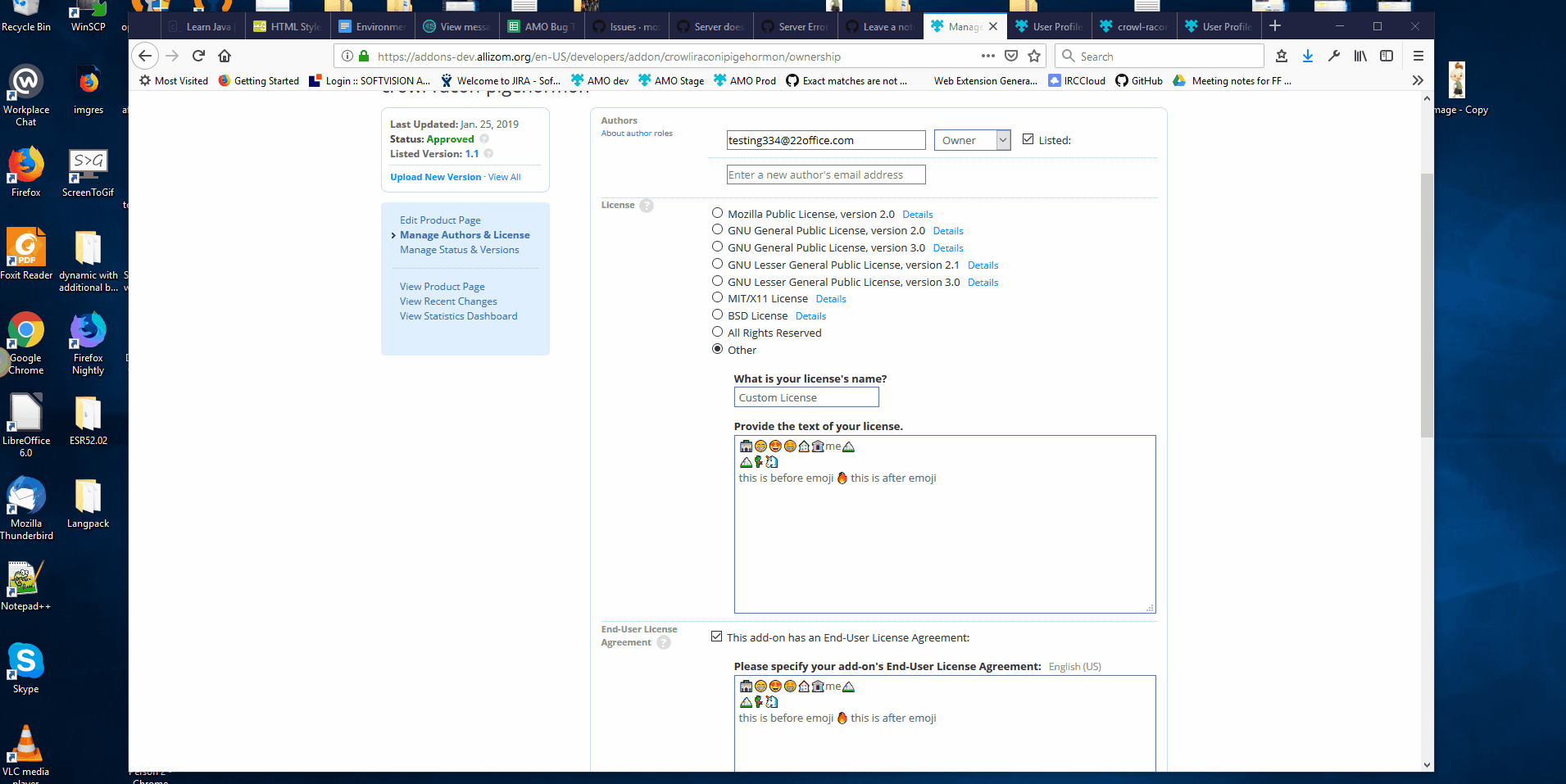Bookmark this page with the star icon
Viewport: 1566px width, 784px height.
pos(1033,56)
